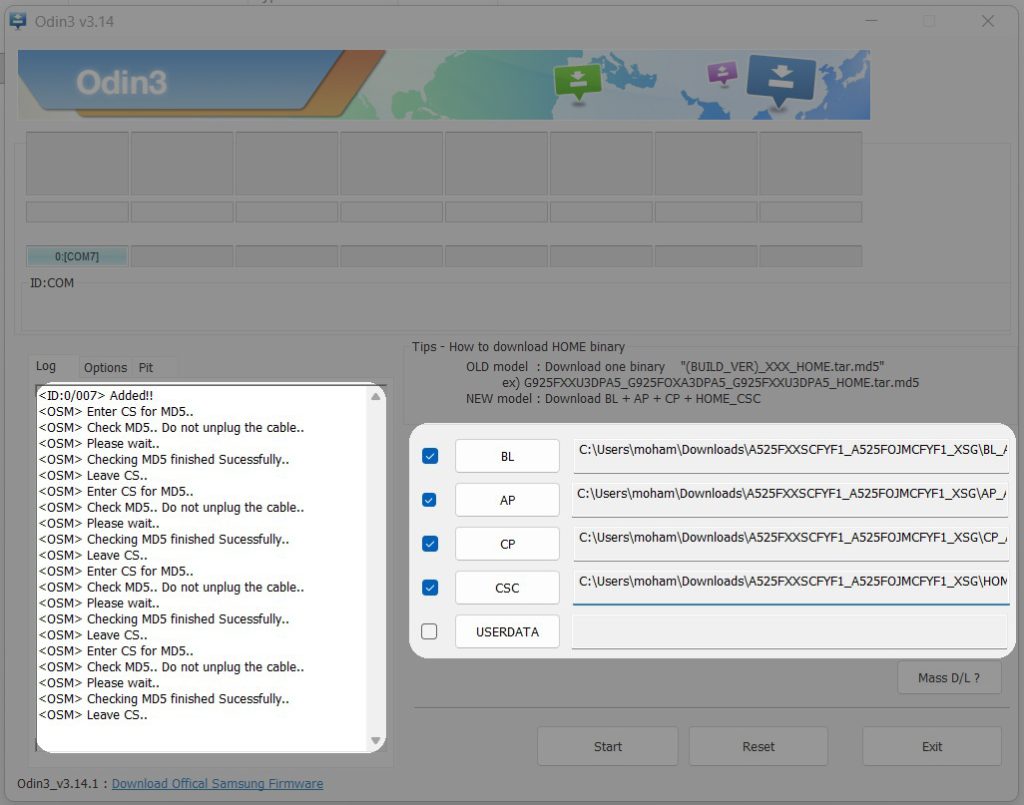Close the Odin3 window

tap(987, 21)
